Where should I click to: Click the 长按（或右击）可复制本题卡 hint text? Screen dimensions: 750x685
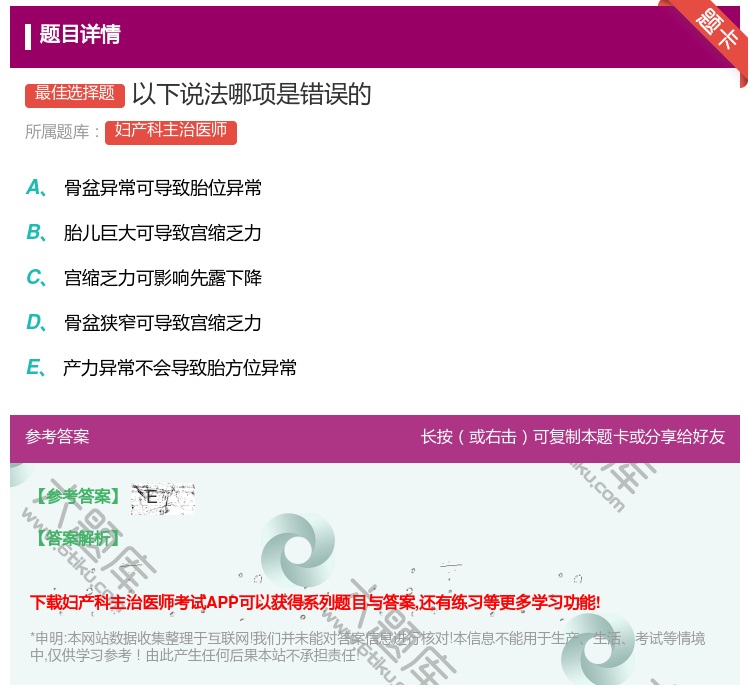pyautogui.click(x=573, y=436)
